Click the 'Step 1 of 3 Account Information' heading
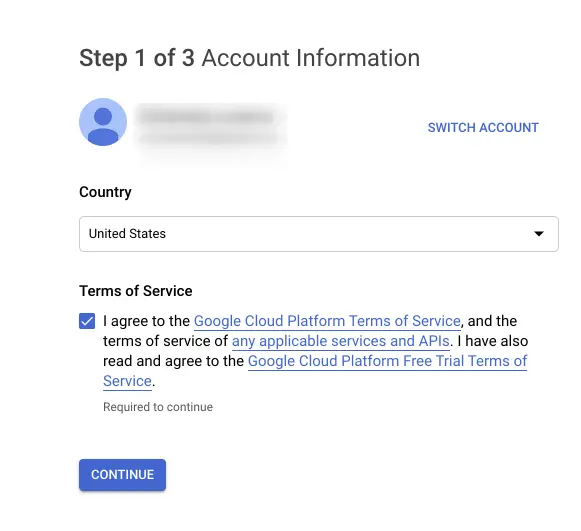This screenshot has width=581, height=531. pos(249,58)
